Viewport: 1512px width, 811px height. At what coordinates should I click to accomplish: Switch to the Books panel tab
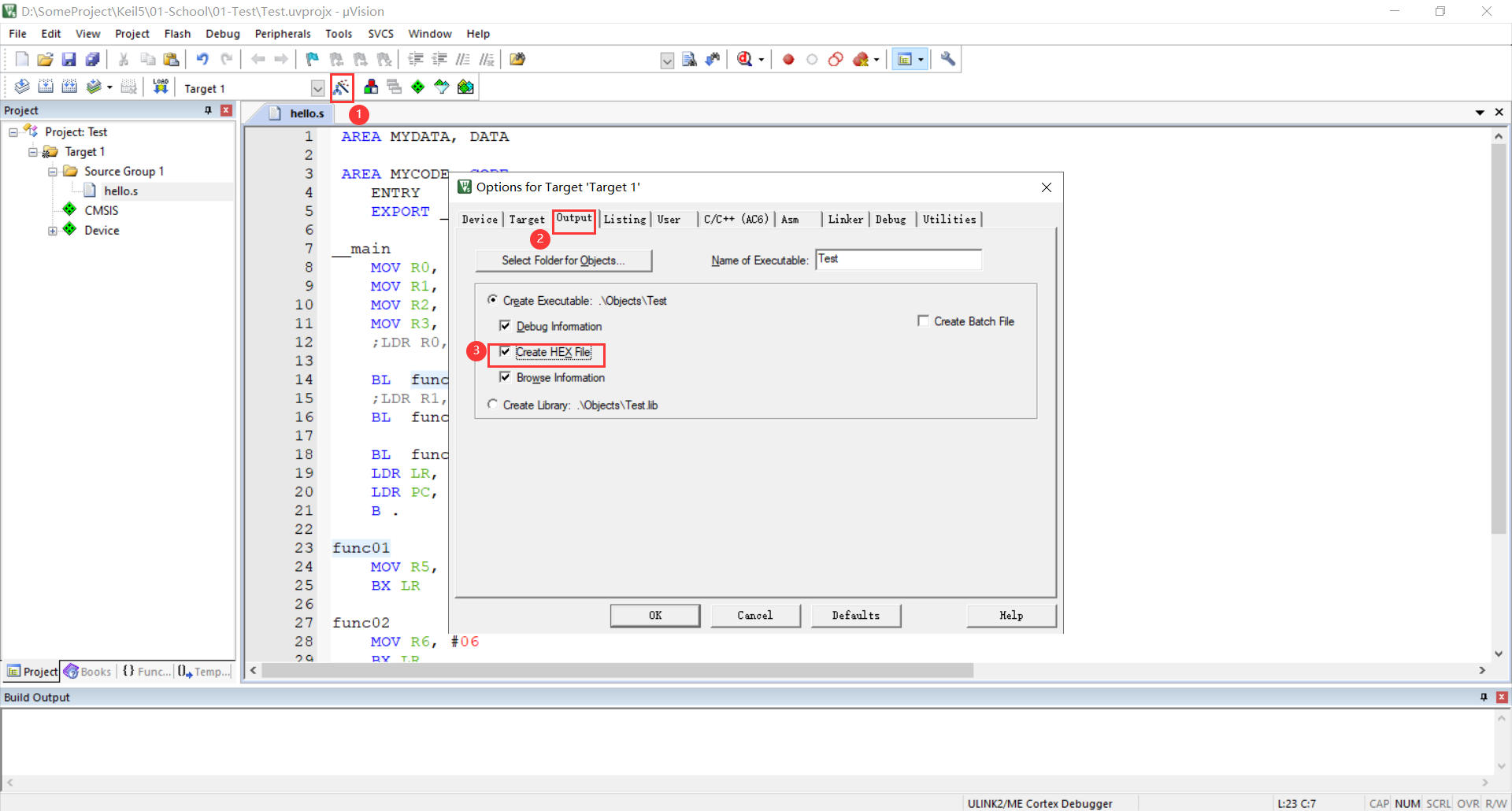(87, 672)
